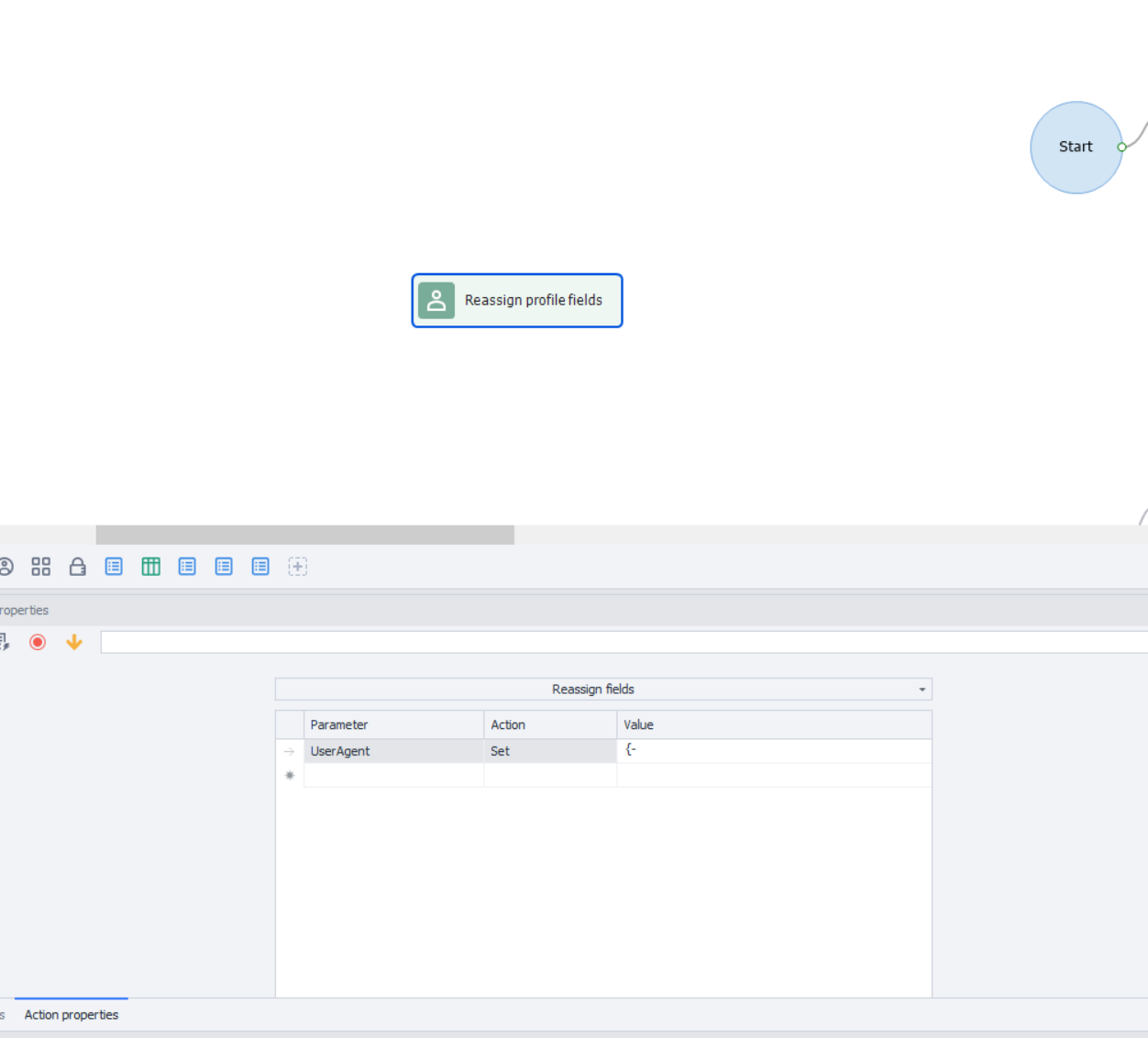Click blue list icon beside the padlock
The width and height of the screenshot is (1148, 1038).
pos(114,567)
